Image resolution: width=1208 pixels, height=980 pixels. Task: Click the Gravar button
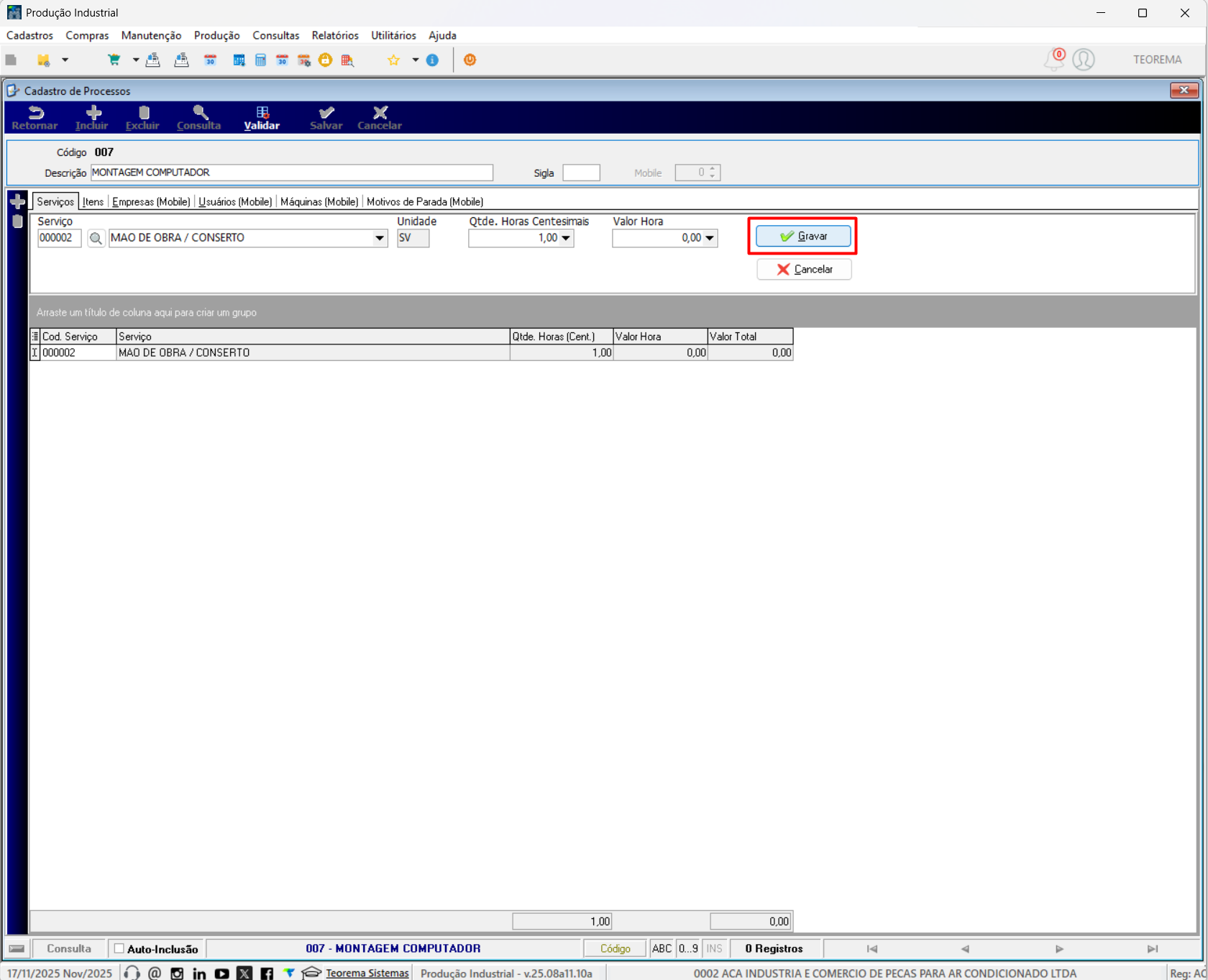[x=803, y=236]
